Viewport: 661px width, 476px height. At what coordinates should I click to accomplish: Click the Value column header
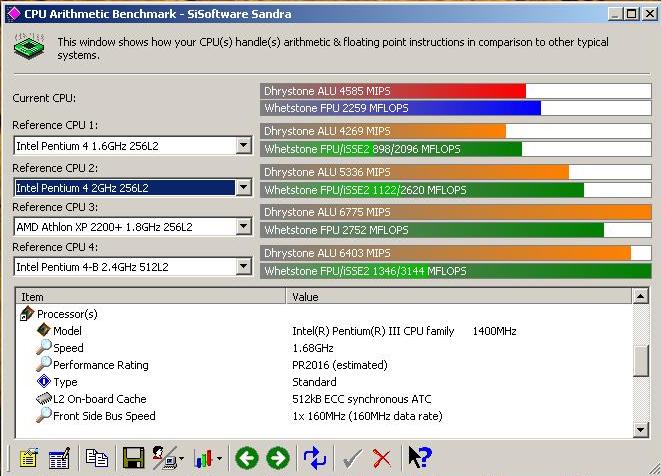point(459,297)
